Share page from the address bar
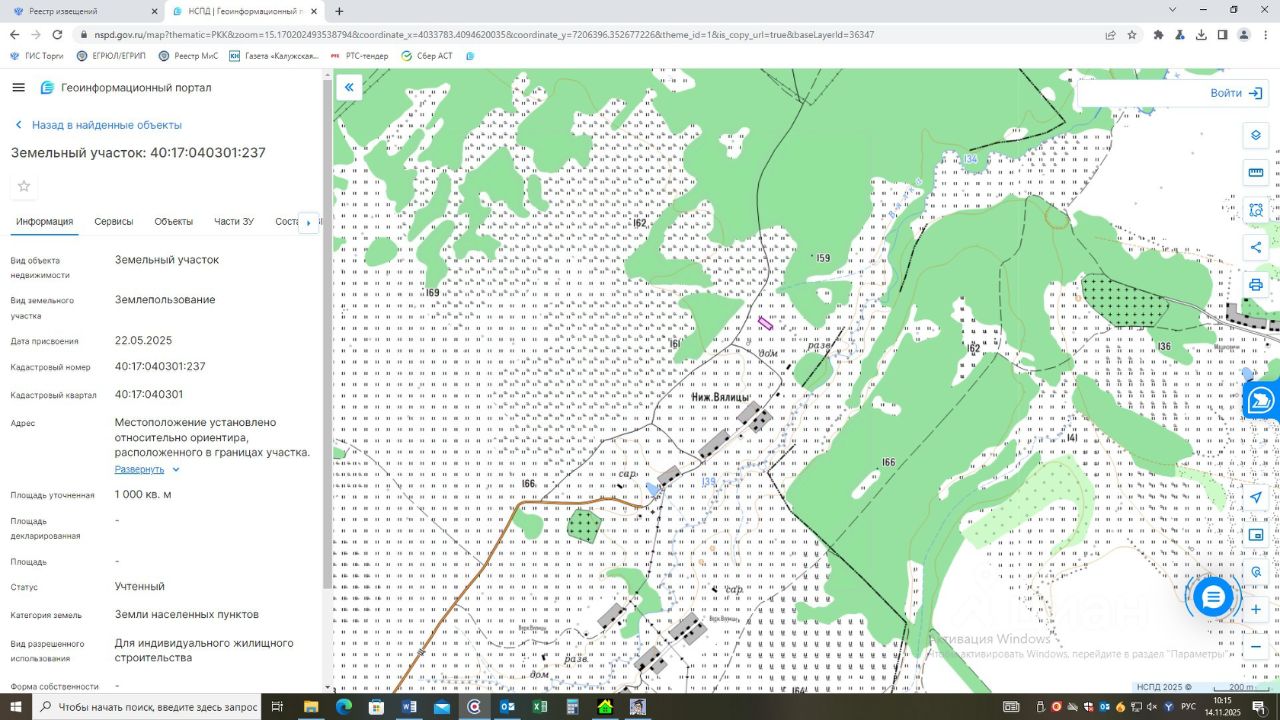The image size is (1280, 720). [x=1110, y=34]
